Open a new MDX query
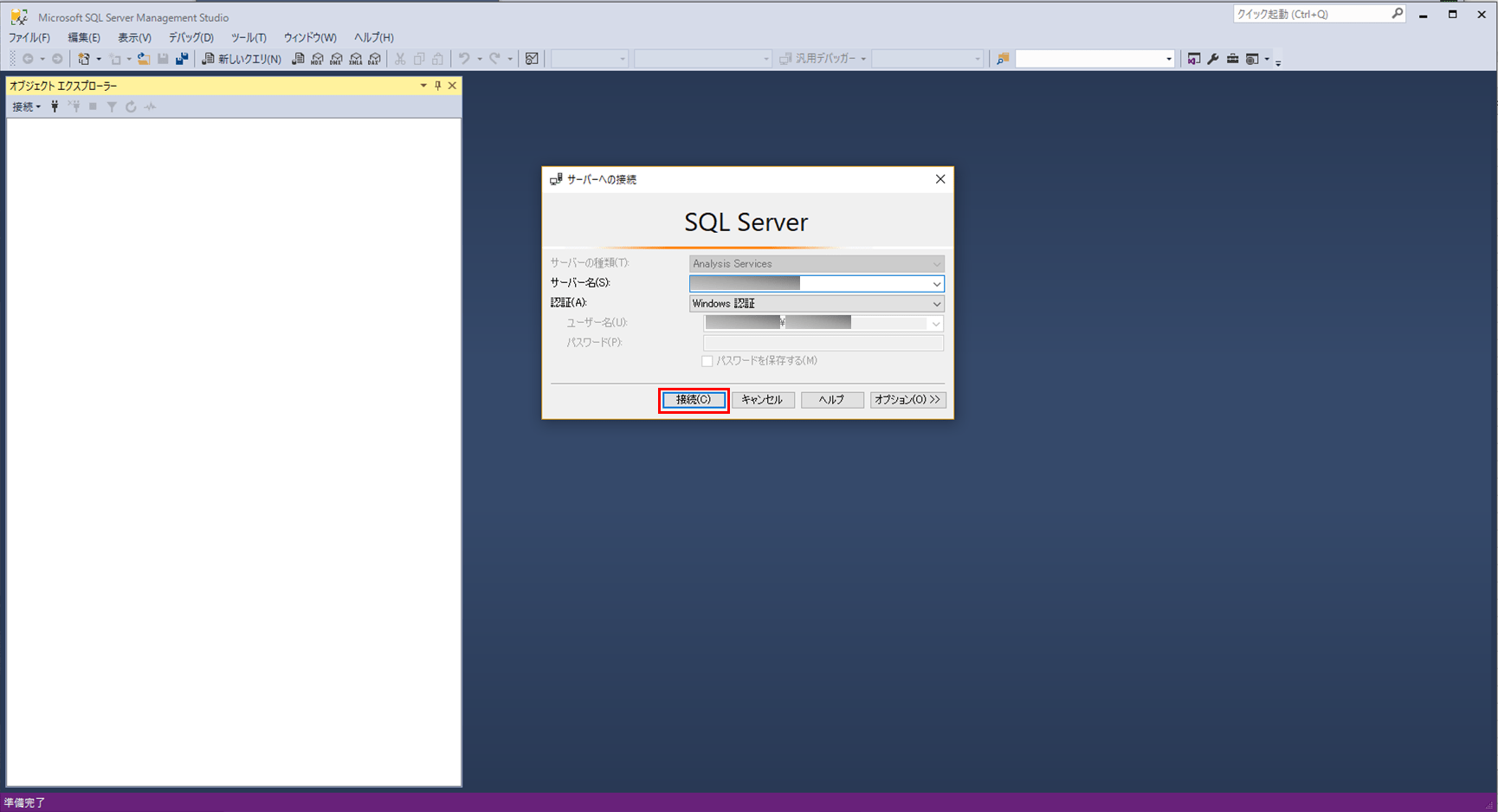The image size is (1498, 812). [x=317, y=59]
